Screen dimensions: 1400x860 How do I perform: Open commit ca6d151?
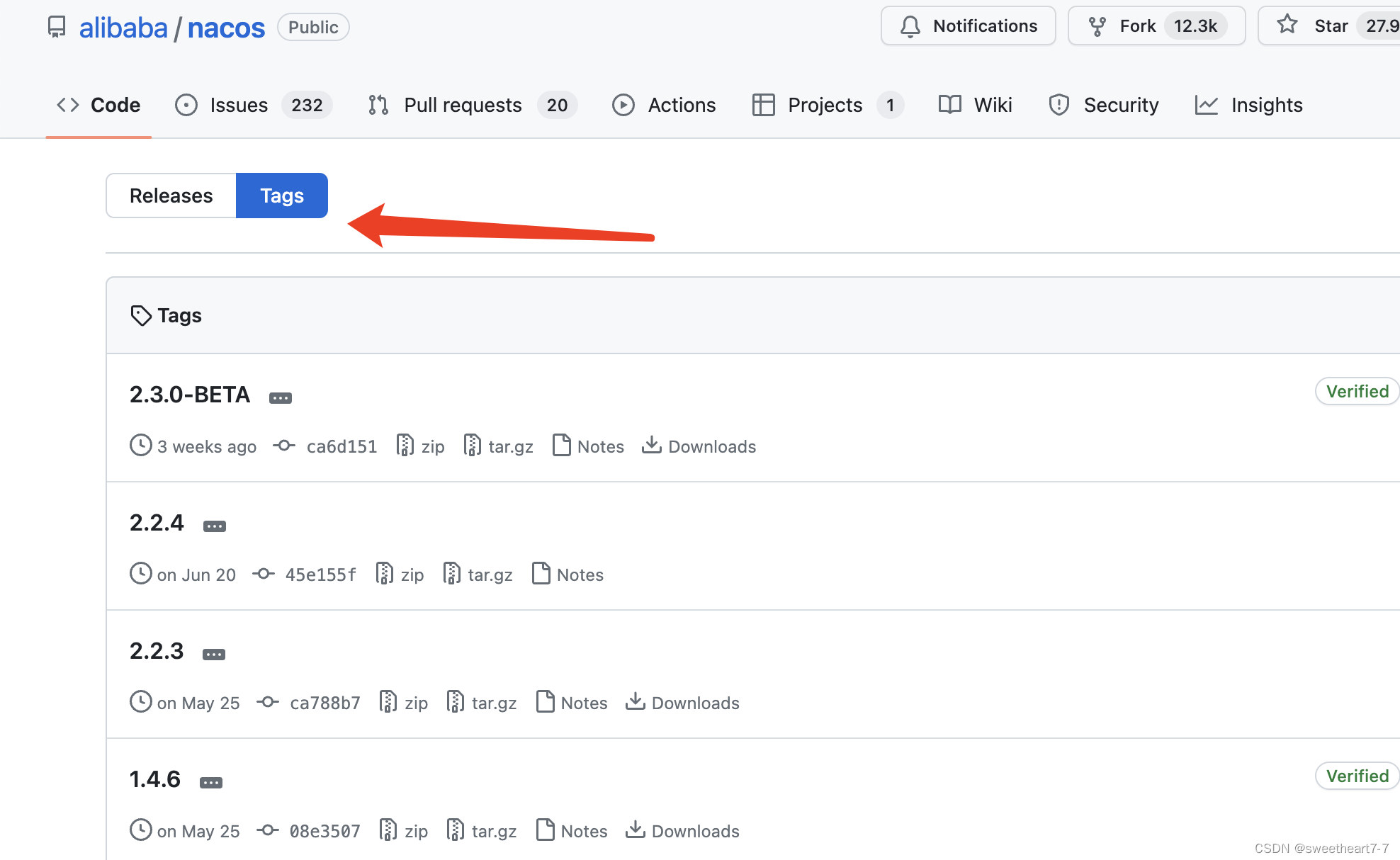(x=341, y=446)
